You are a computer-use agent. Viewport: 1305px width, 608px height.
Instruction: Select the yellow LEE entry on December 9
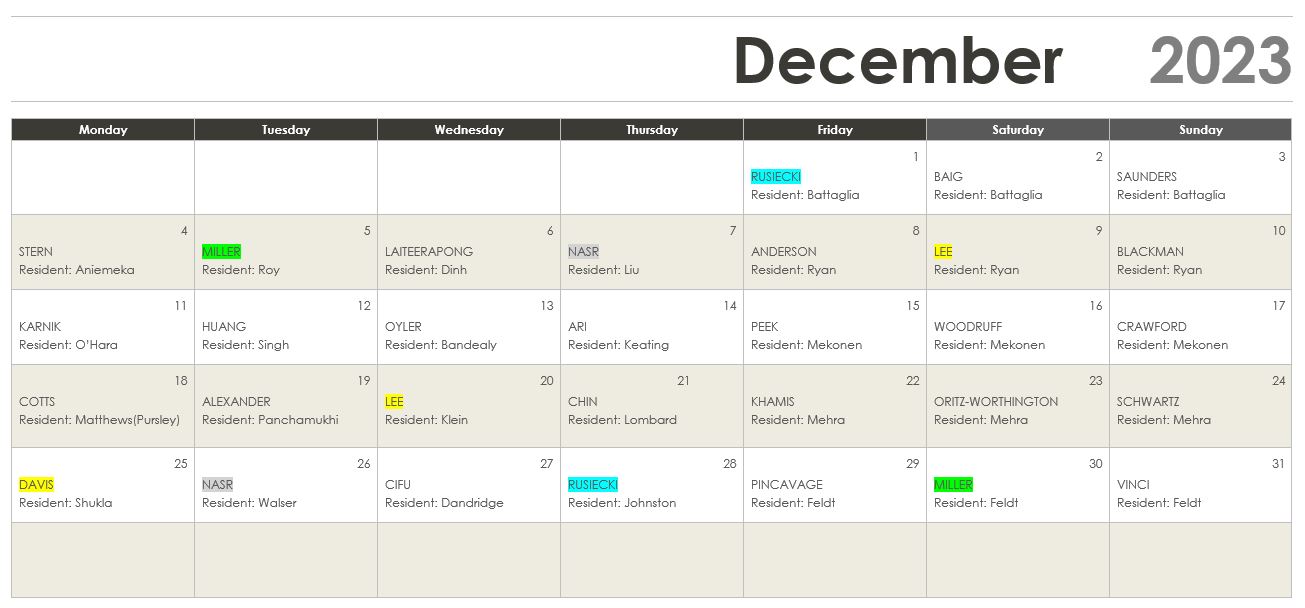point(943,252)
